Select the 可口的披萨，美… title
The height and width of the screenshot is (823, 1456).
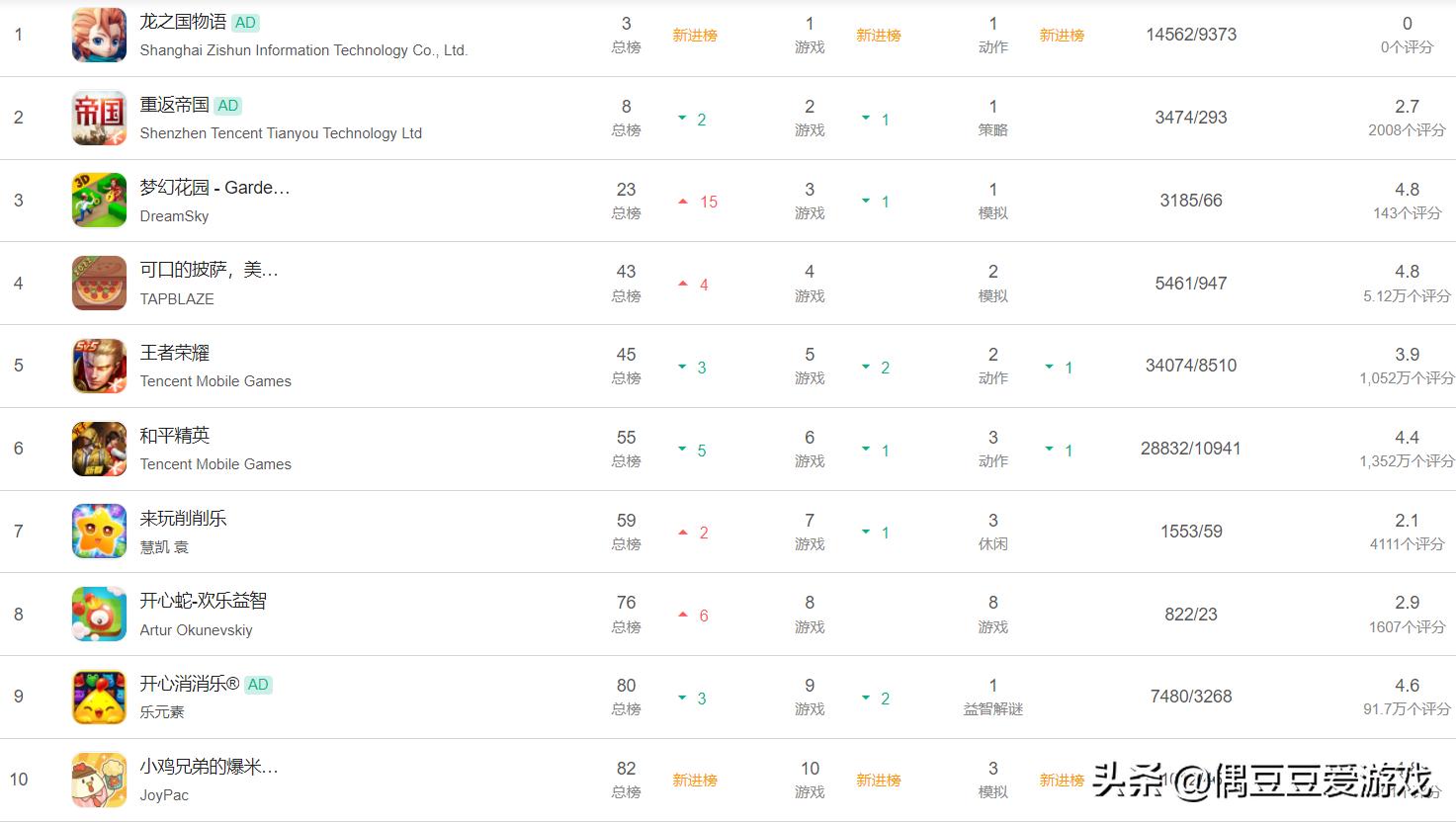tap(209, 270)
